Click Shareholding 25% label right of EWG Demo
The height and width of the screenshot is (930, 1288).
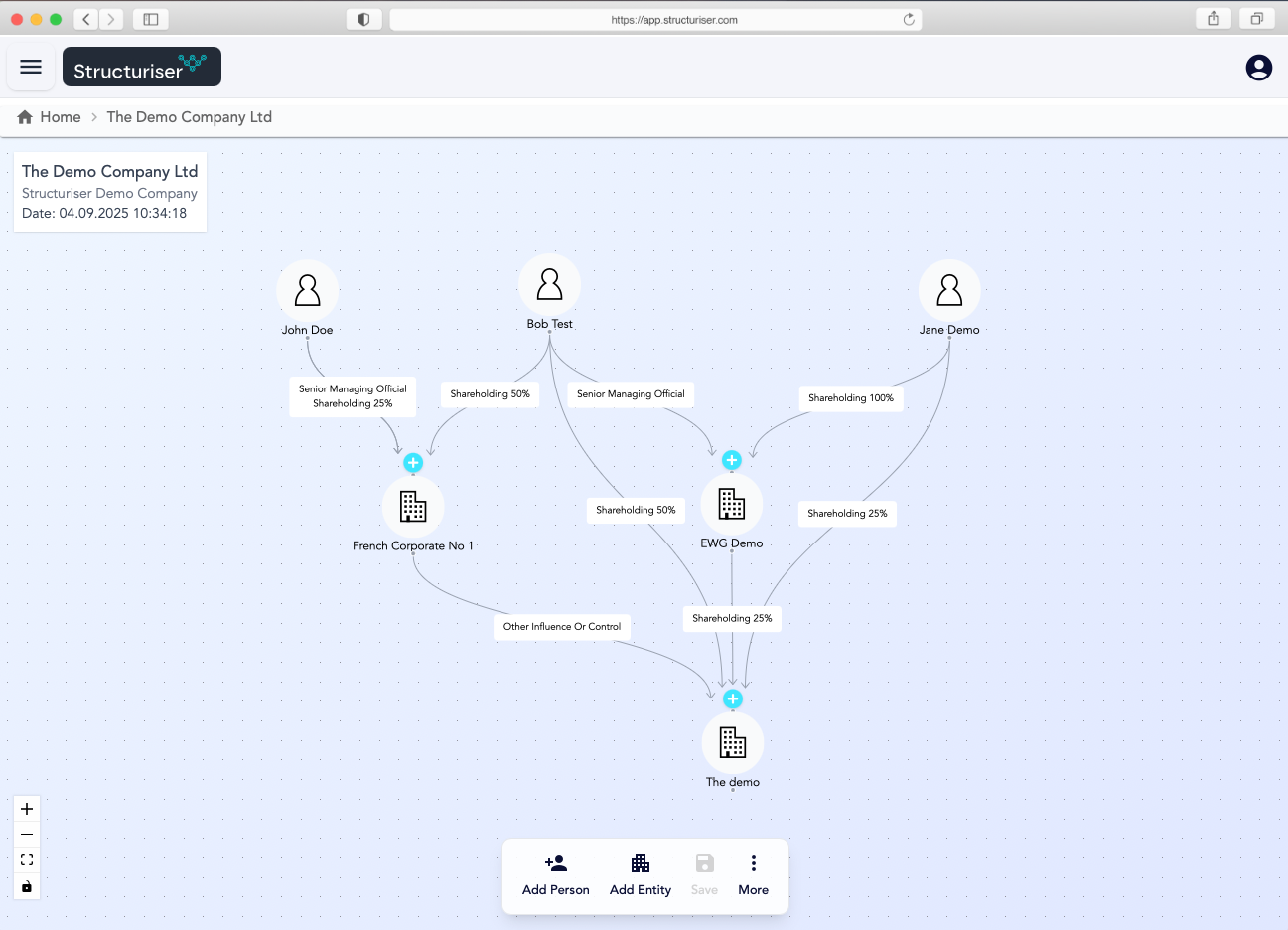(847, 514)
